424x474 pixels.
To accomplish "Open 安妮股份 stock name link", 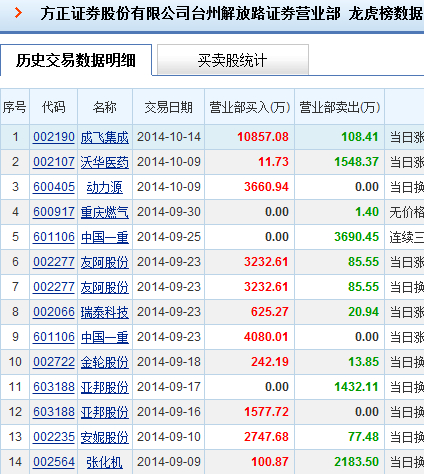I will (105, 437).
